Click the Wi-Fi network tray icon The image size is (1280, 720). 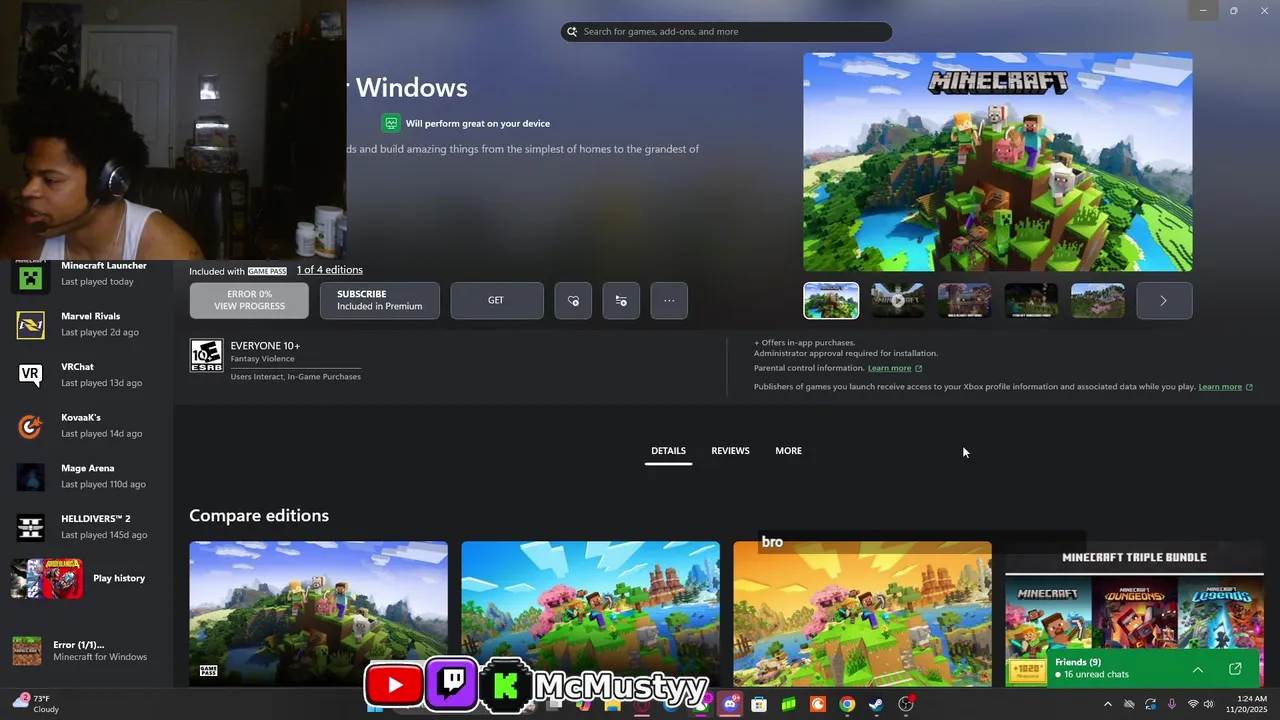[1193, 704]
